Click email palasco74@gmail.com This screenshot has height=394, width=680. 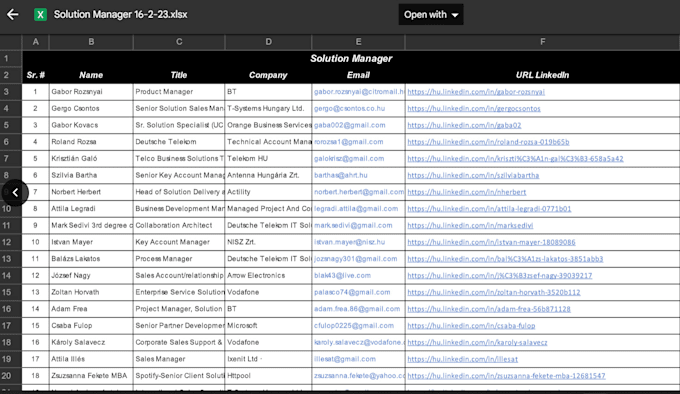point(352,293)
